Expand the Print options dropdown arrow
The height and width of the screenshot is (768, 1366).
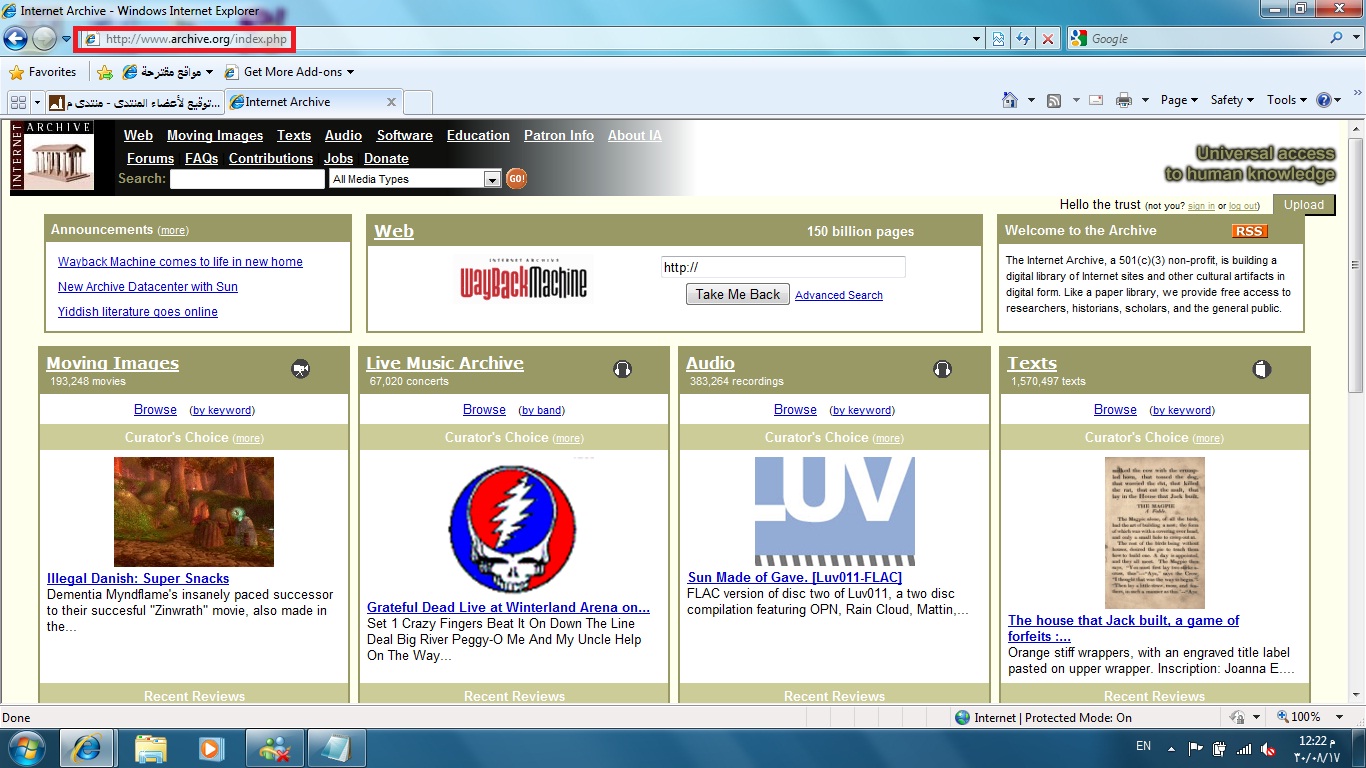pyautogui.click(x=1144, y=100)
